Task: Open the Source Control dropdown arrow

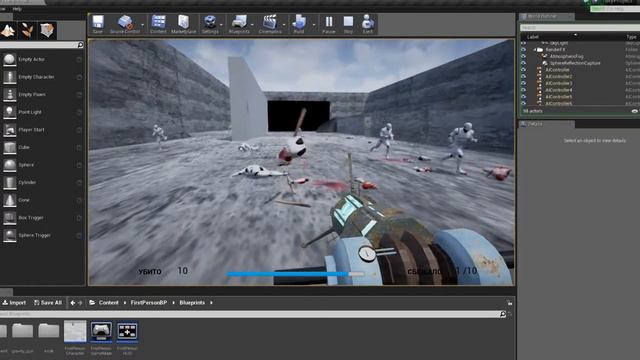Action: 142,25
